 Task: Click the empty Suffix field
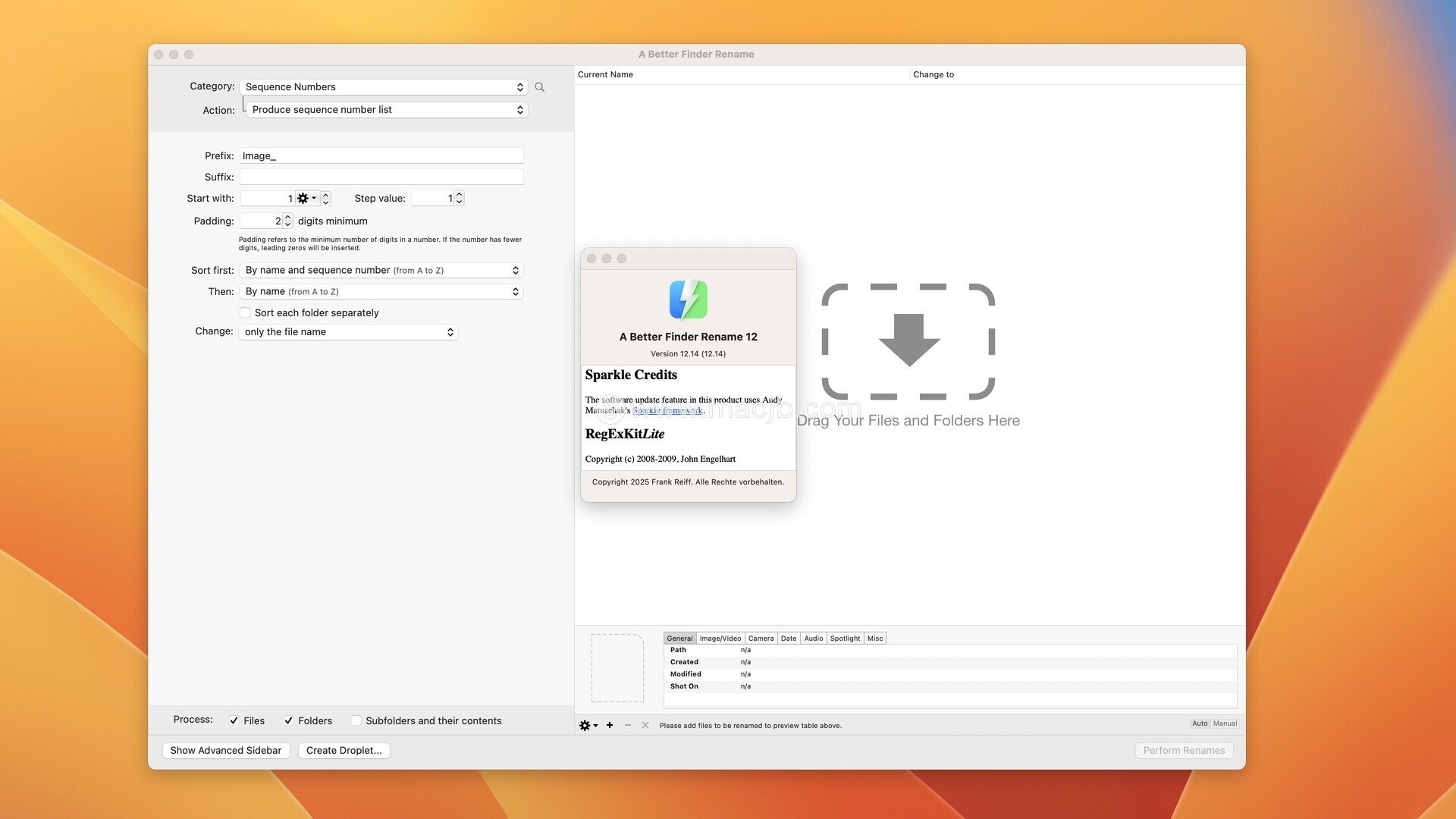[381, 177]
